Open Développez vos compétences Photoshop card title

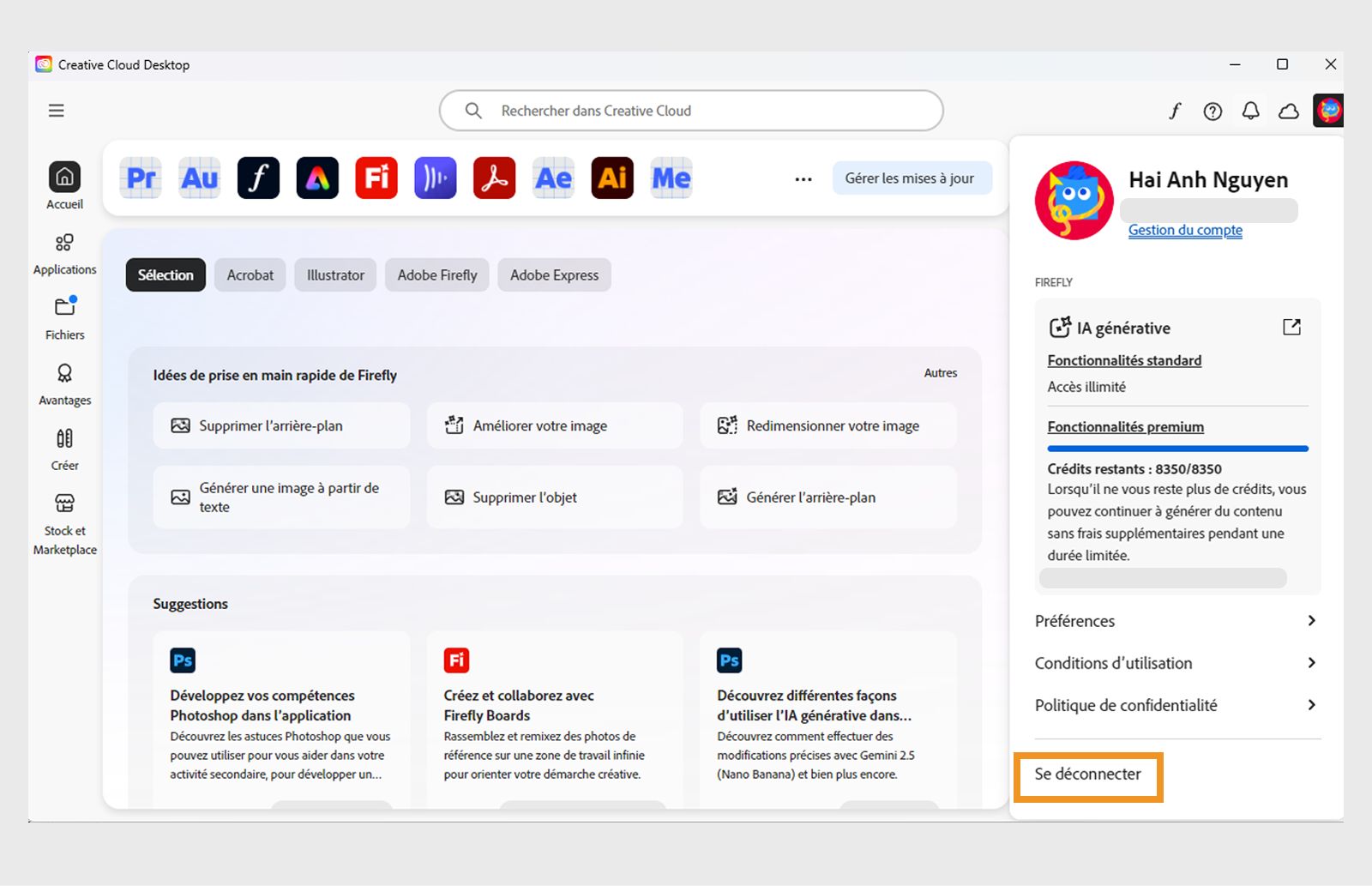(x=262, y=705)
